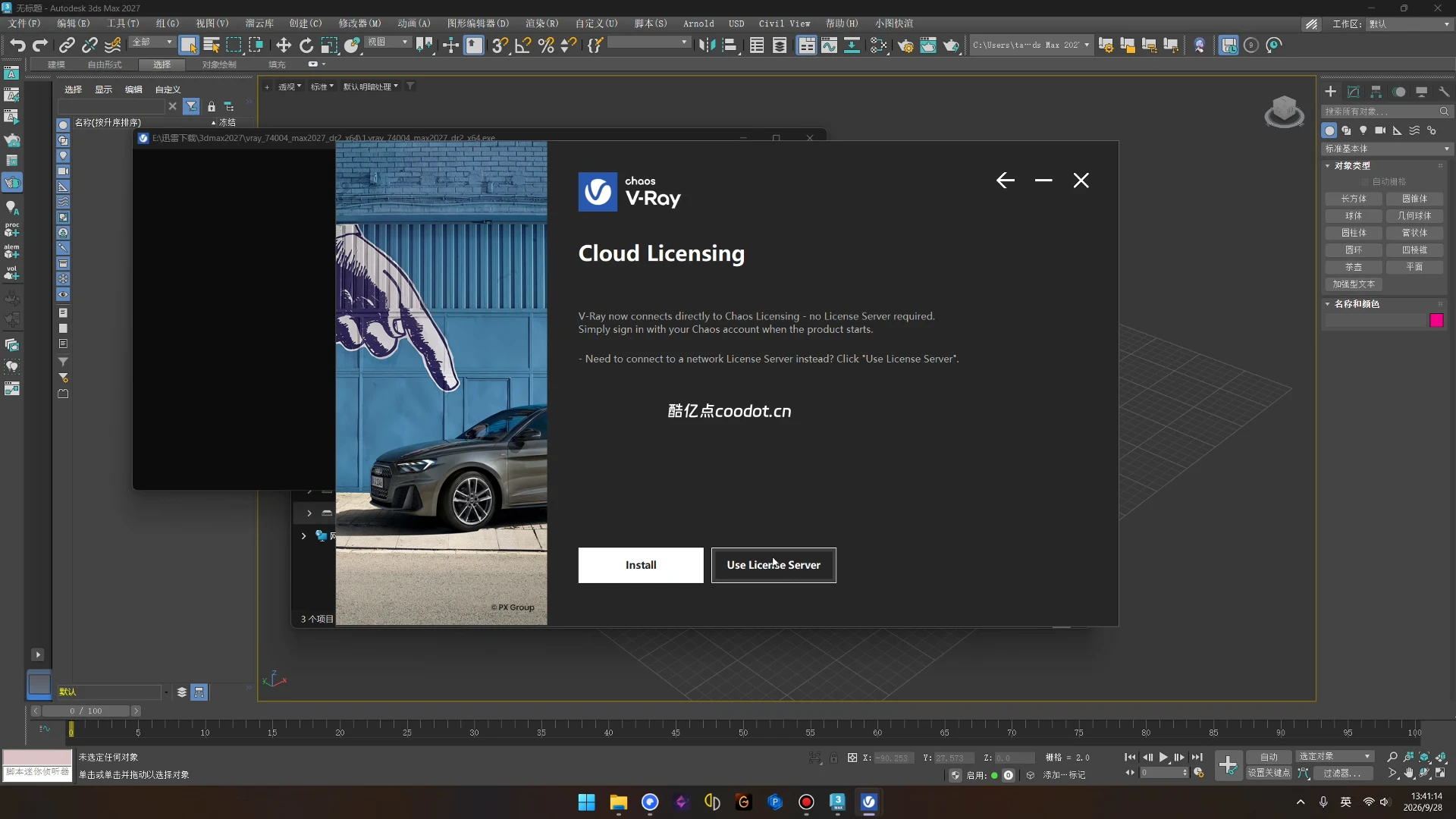Open the 修改器(M) menu
Screen dimensions: 1456x819
[359, 24]
